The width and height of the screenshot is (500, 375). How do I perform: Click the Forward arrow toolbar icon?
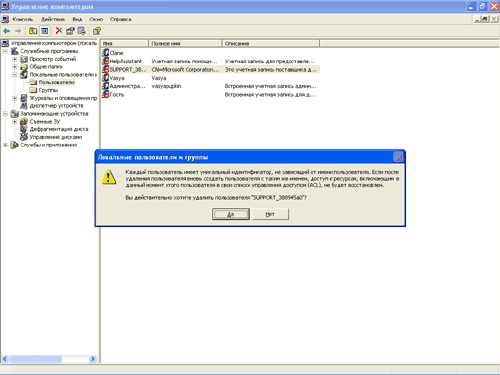tap(18, 31)
